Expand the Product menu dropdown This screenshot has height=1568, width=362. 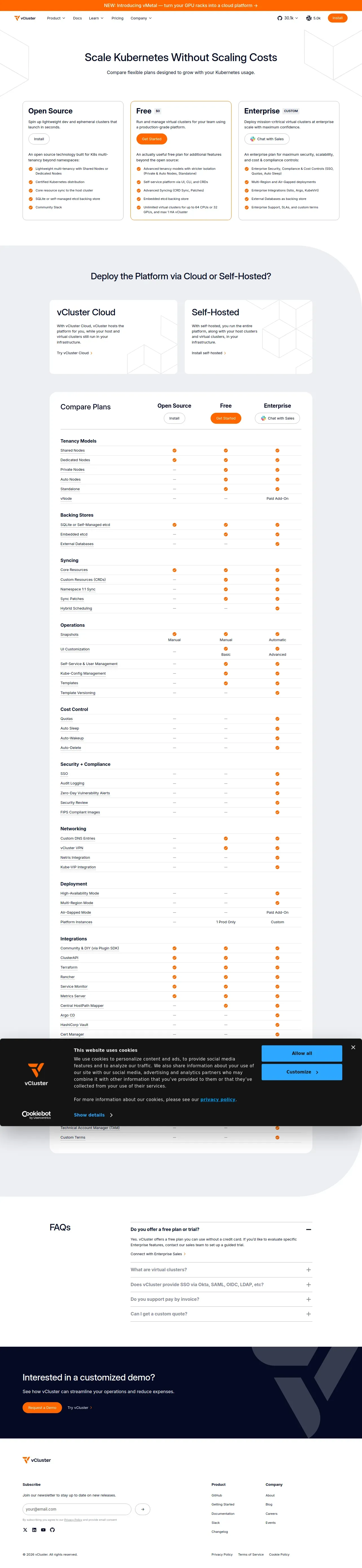point(56,18)
